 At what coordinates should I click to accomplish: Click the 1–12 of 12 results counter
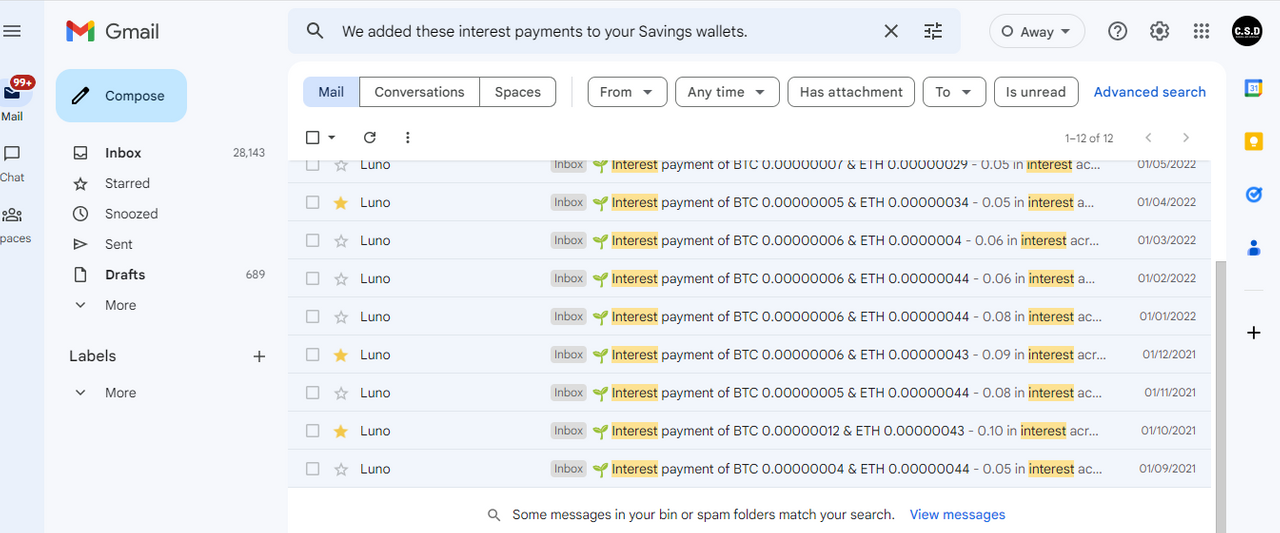coord(1089,138)
